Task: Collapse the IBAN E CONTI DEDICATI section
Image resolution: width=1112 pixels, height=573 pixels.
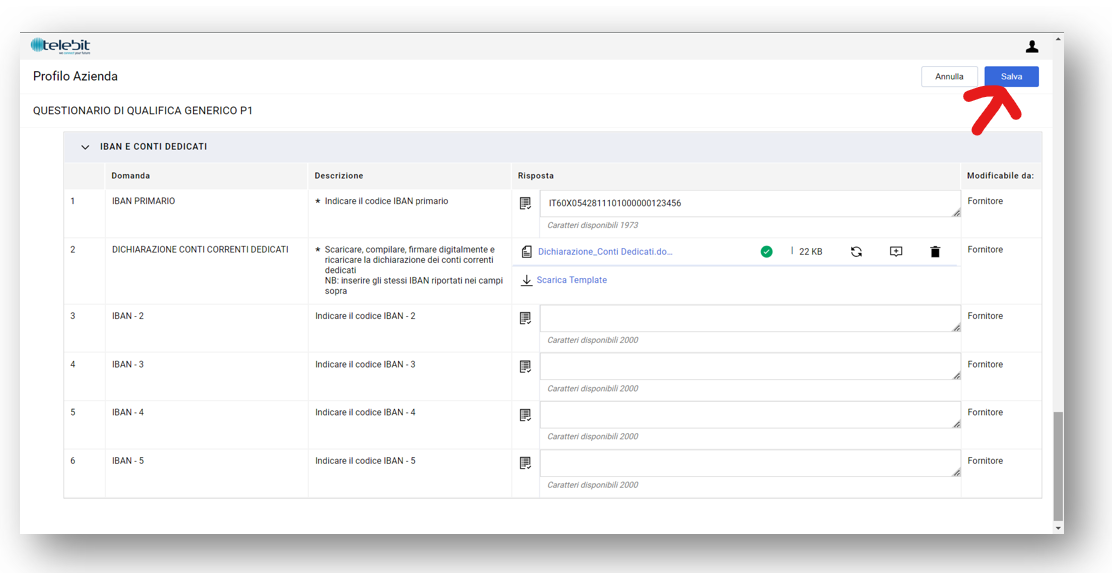Action: click(85, 147)
